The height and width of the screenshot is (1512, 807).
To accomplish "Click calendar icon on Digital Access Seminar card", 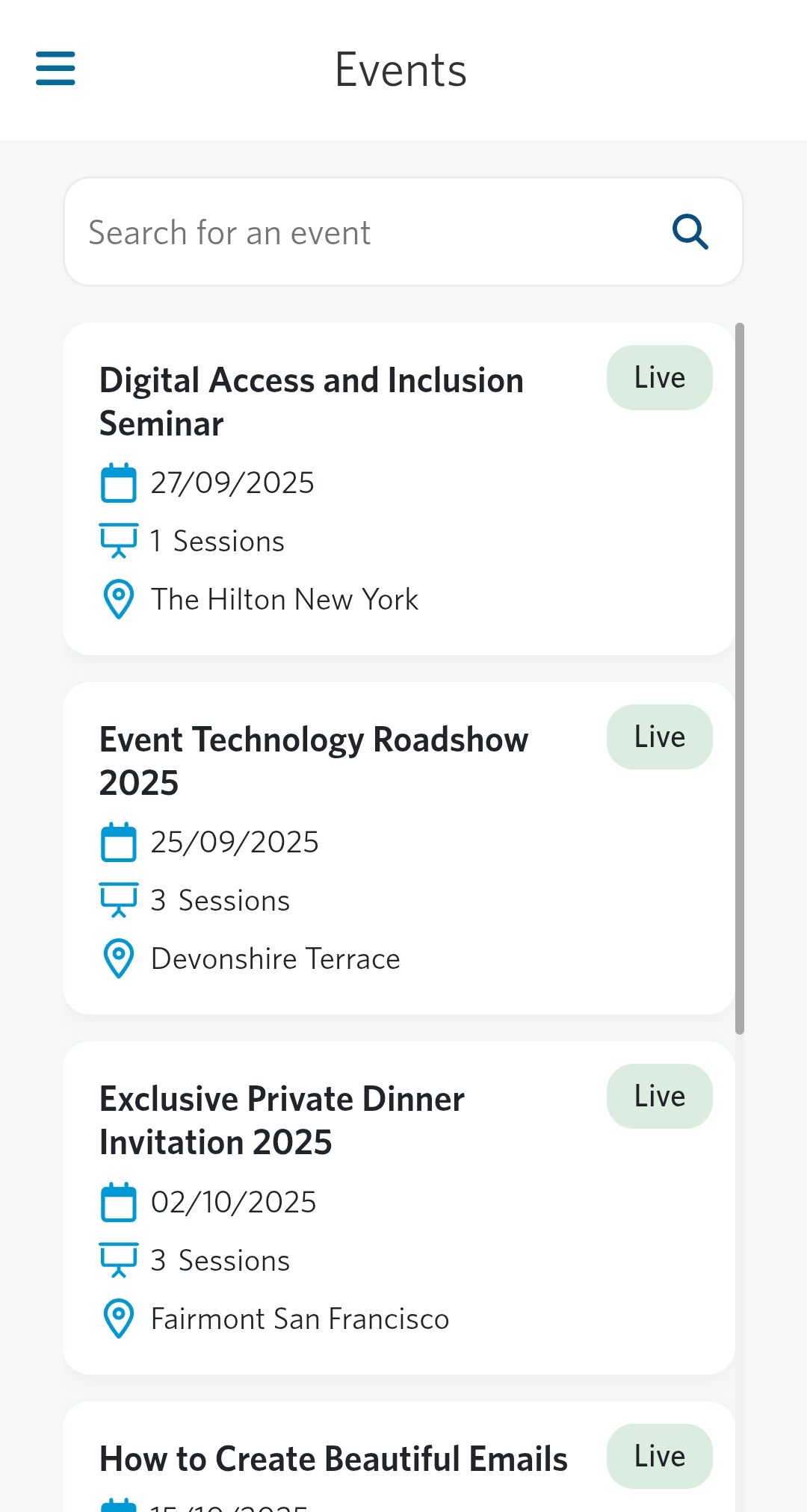I will tap(118, 483).
